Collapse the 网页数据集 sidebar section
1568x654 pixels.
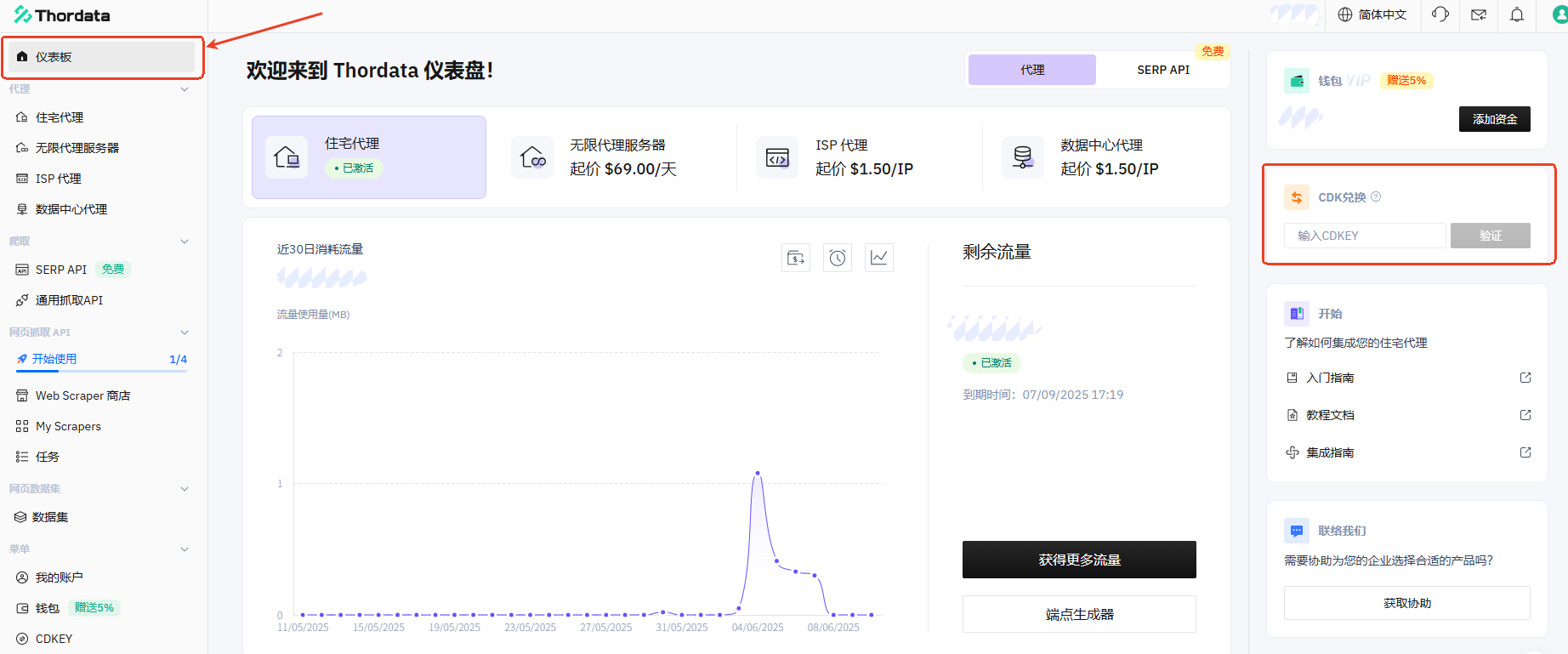pyautogui.click(x=185, y=489)
